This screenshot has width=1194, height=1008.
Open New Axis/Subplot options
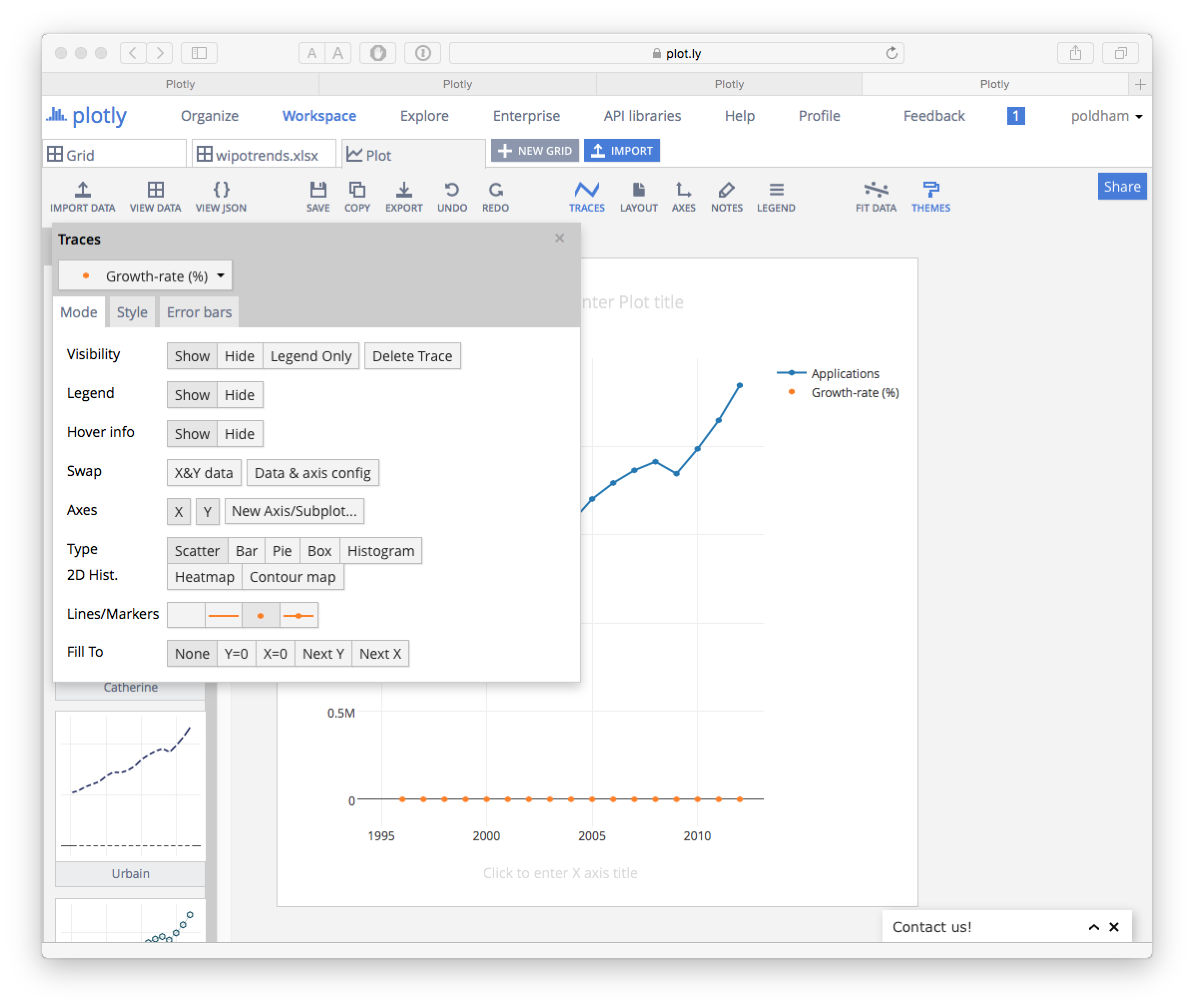click(x=294, y=510)
